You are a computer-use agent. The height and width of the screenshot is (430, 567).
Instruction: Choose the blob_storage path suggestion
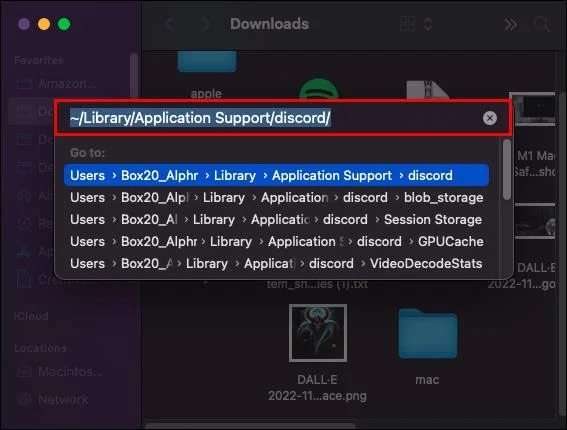276,197
